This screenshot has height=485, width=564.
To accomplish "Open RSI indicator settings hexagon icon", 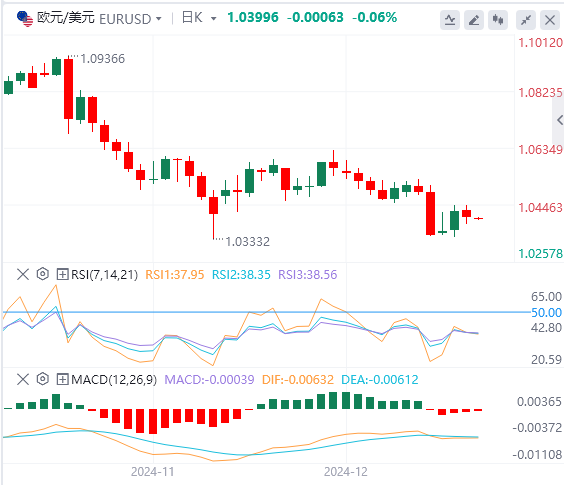I will coord(43,274).
